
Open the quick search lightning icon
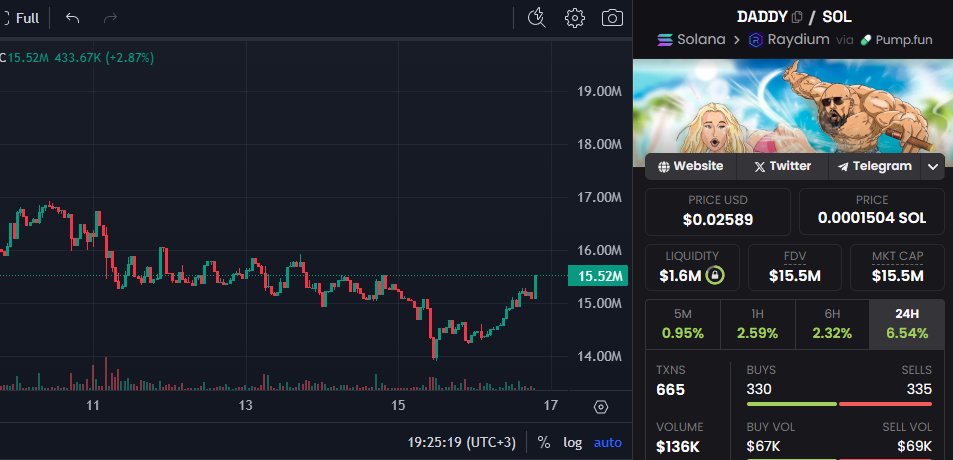tap(536, 18)
